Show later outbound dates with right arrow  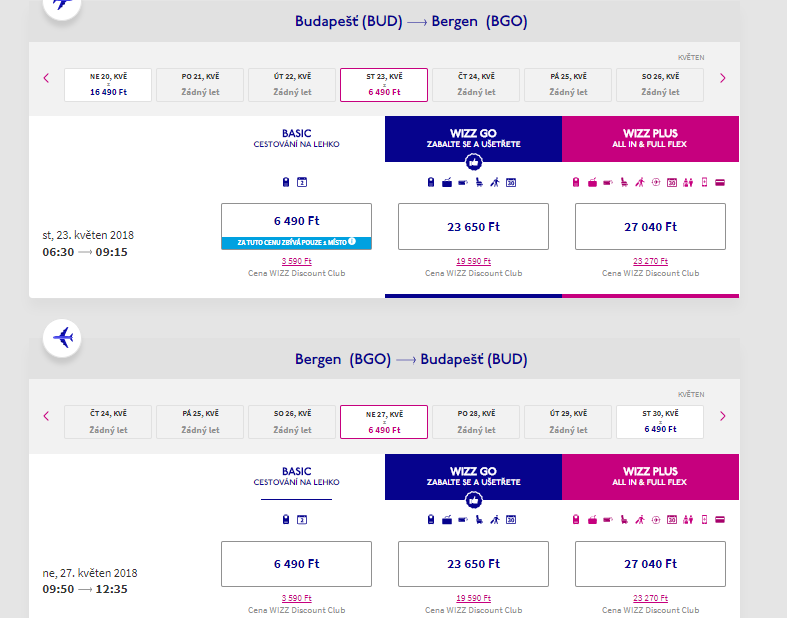723,78
